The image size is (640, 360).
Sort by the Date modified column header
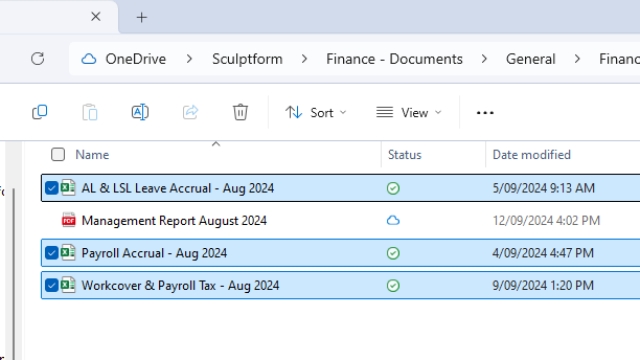point(531,155)
